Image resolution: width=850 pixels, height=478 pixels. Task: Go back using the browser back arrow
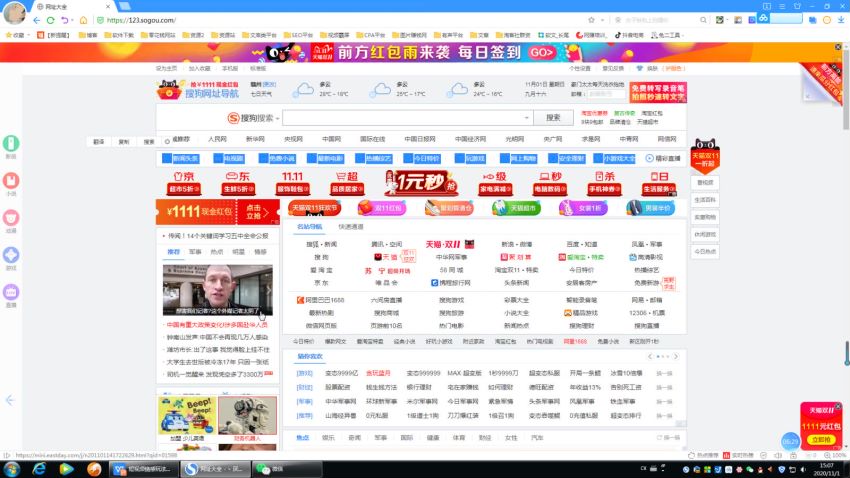pyautogui.click(x=36, y=20)
